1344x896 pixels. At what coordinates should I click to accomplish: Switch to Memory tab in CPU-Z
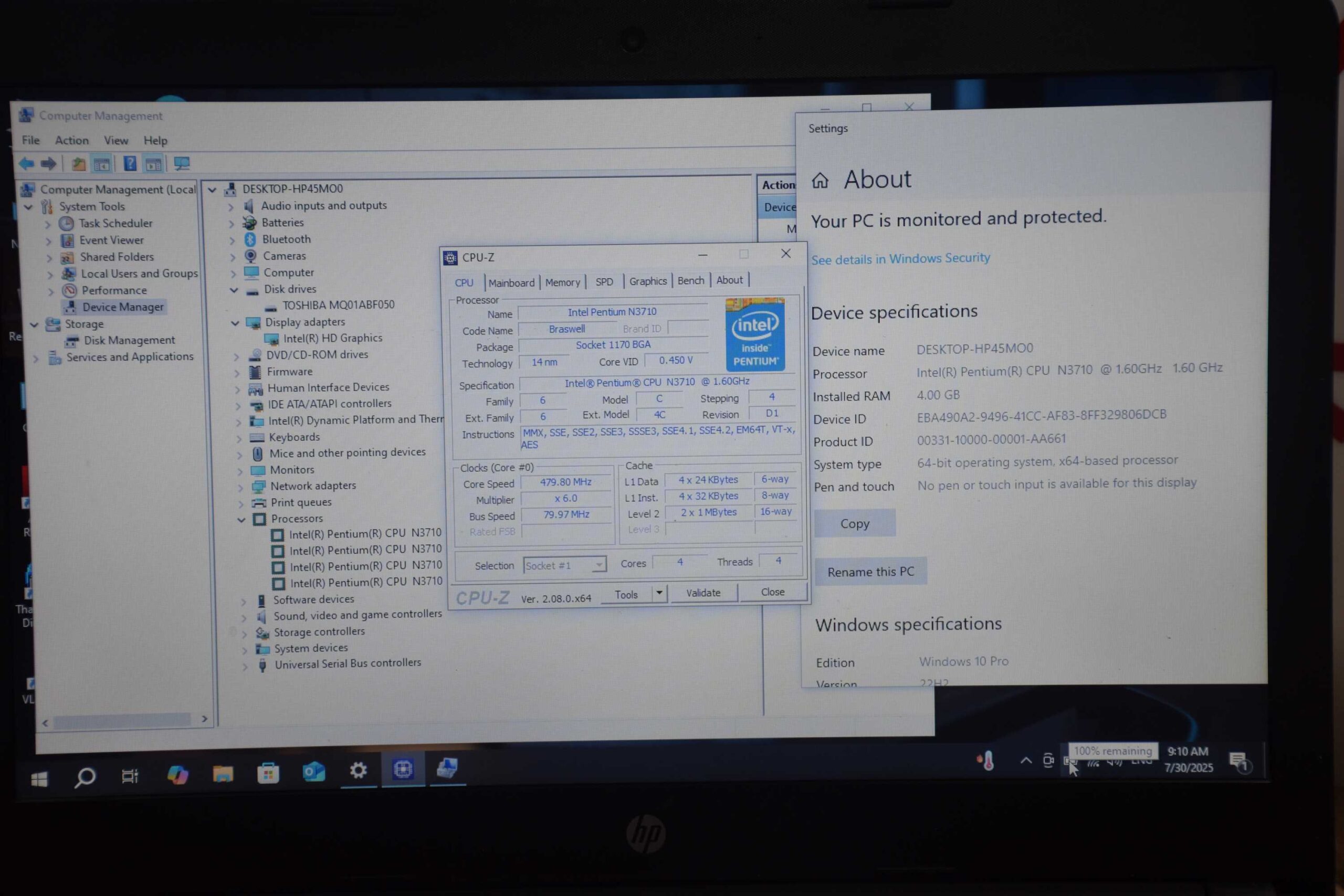[562, 282]
